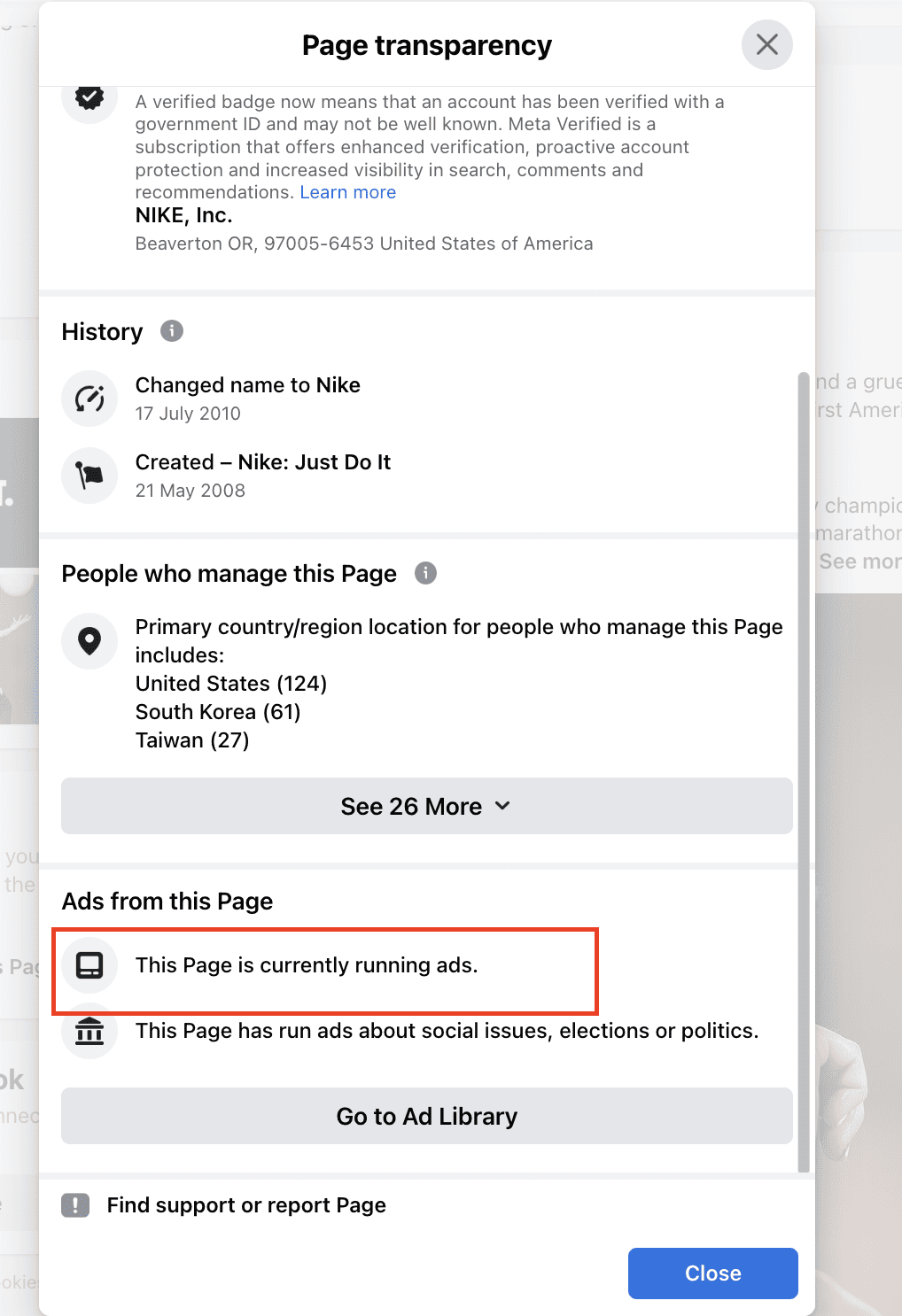Image resolution: width=902 pixels, height=1316 pixels.
Task: Open the History info tooltip
Action: click(x=172, y=330)
